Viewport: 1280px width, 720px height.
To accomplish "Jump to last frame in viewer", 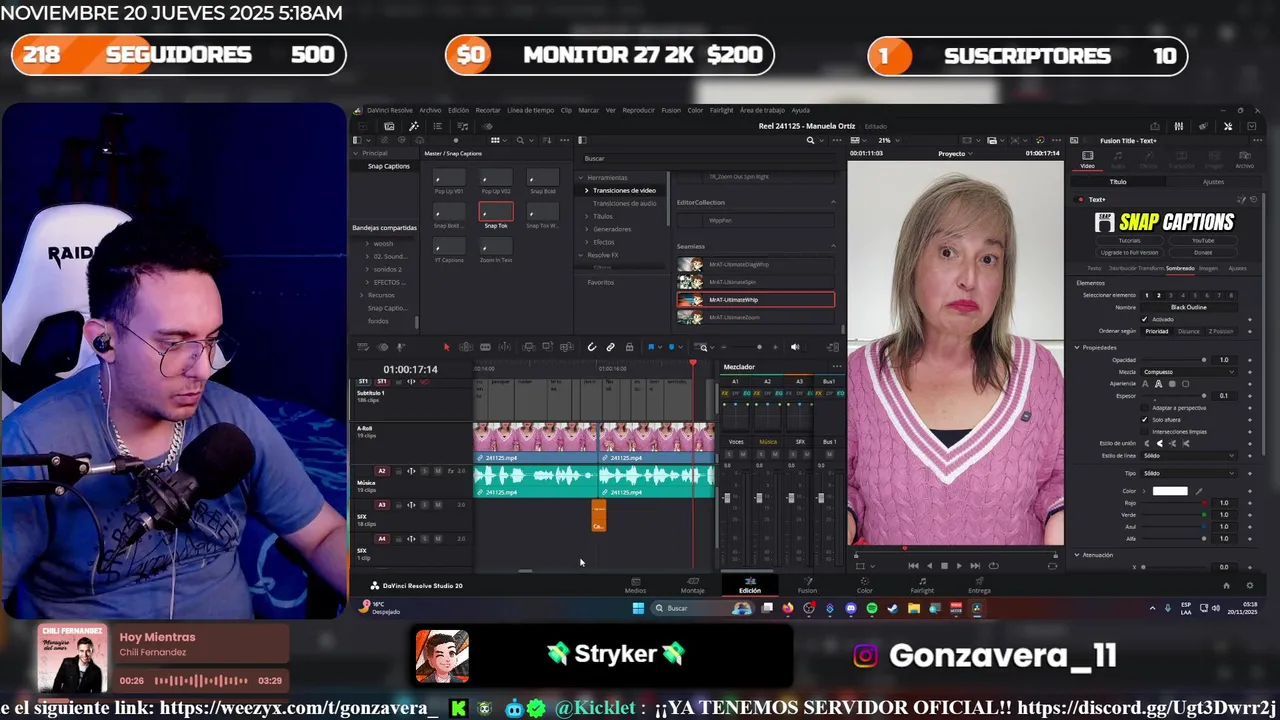I will (x=975, y=566).
